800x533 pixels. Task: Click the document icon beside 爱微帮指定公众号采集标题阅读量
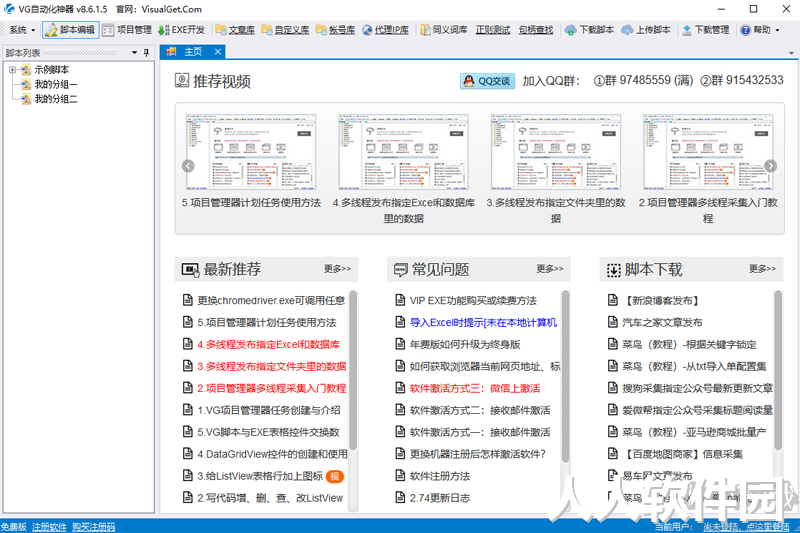(x=613, y=410)
